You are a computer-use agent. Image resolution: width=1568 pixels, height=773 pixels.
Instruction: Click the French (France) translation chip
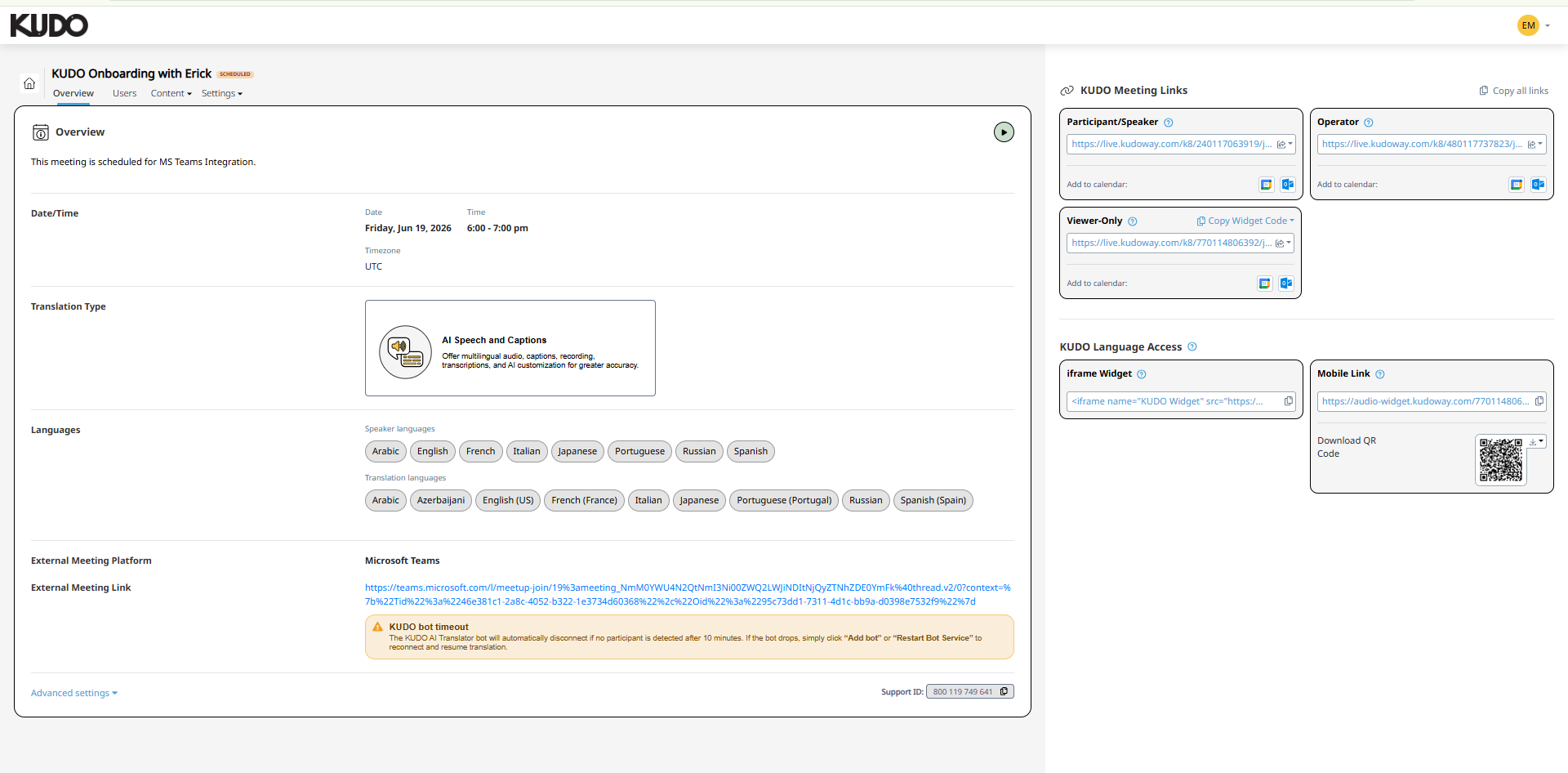[584, 500]
